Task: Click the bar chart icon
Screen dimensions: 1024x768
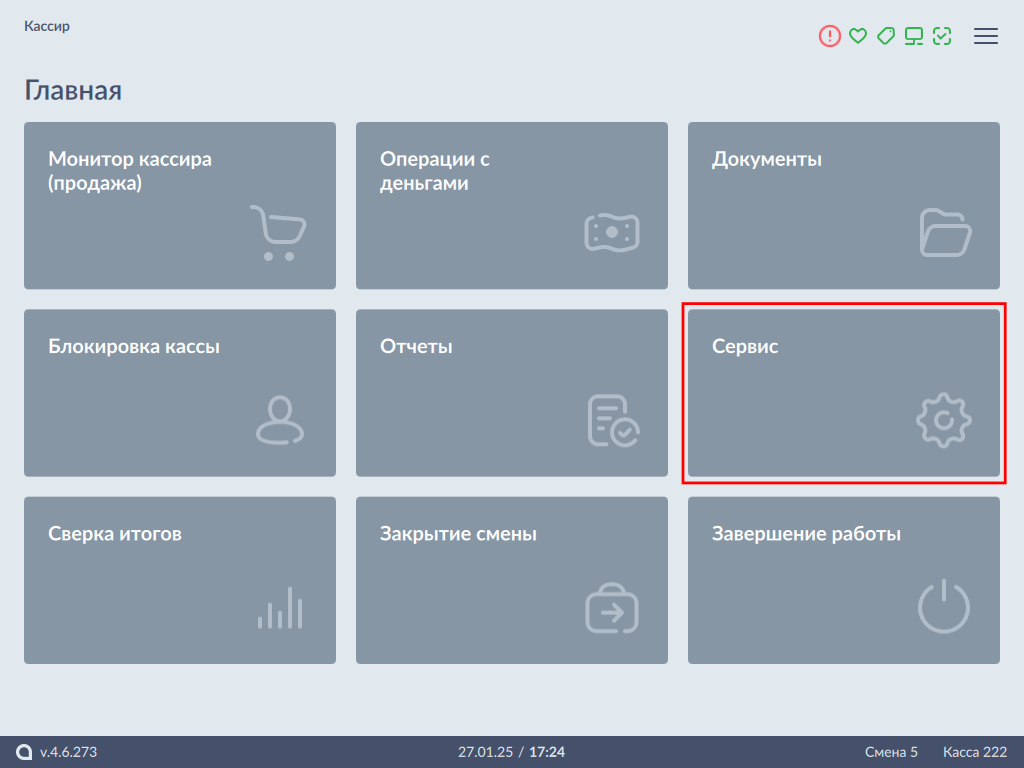Action: (280, 608)
